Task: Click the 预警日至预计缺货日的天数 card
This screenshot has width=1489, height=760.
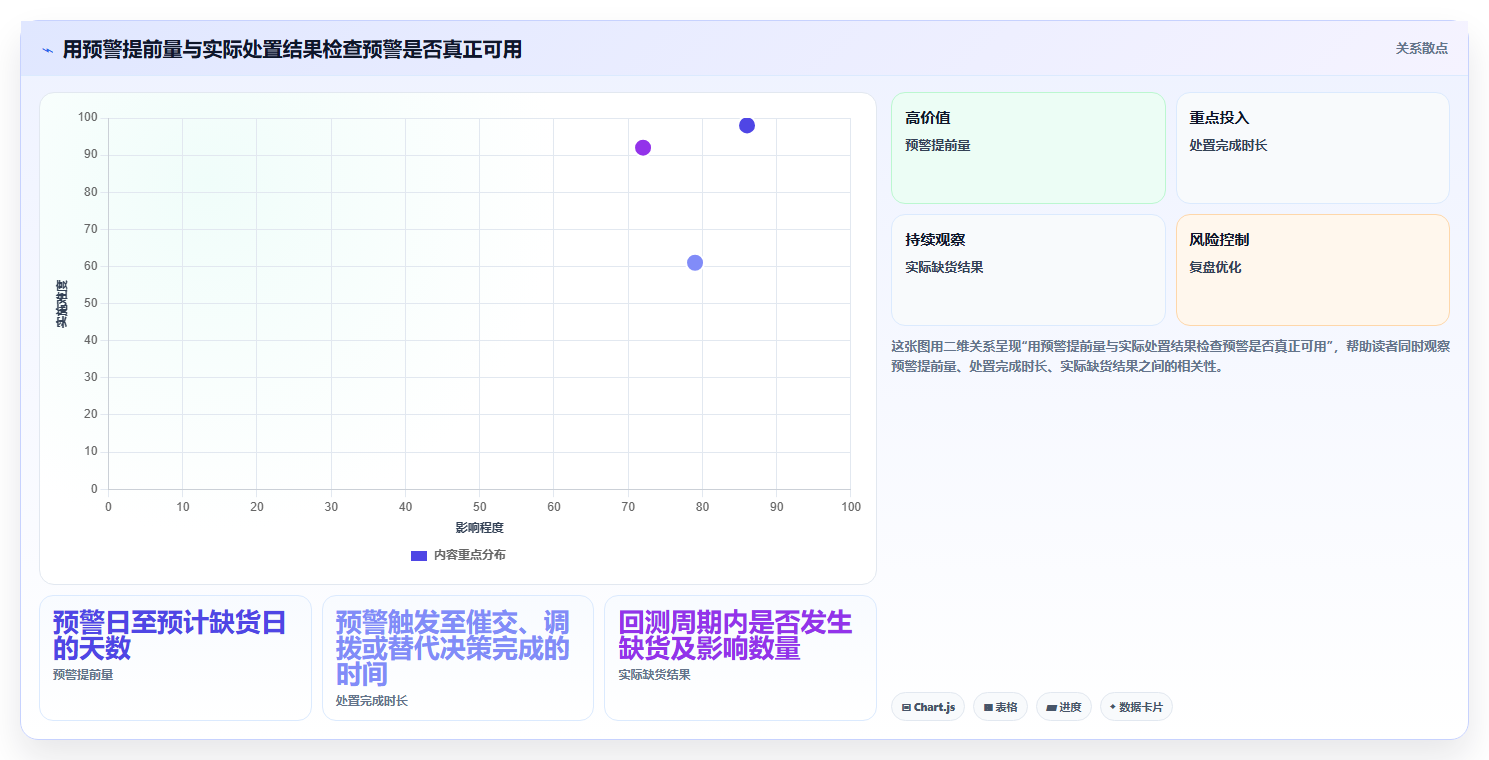Action: click(x=175, y=658)
